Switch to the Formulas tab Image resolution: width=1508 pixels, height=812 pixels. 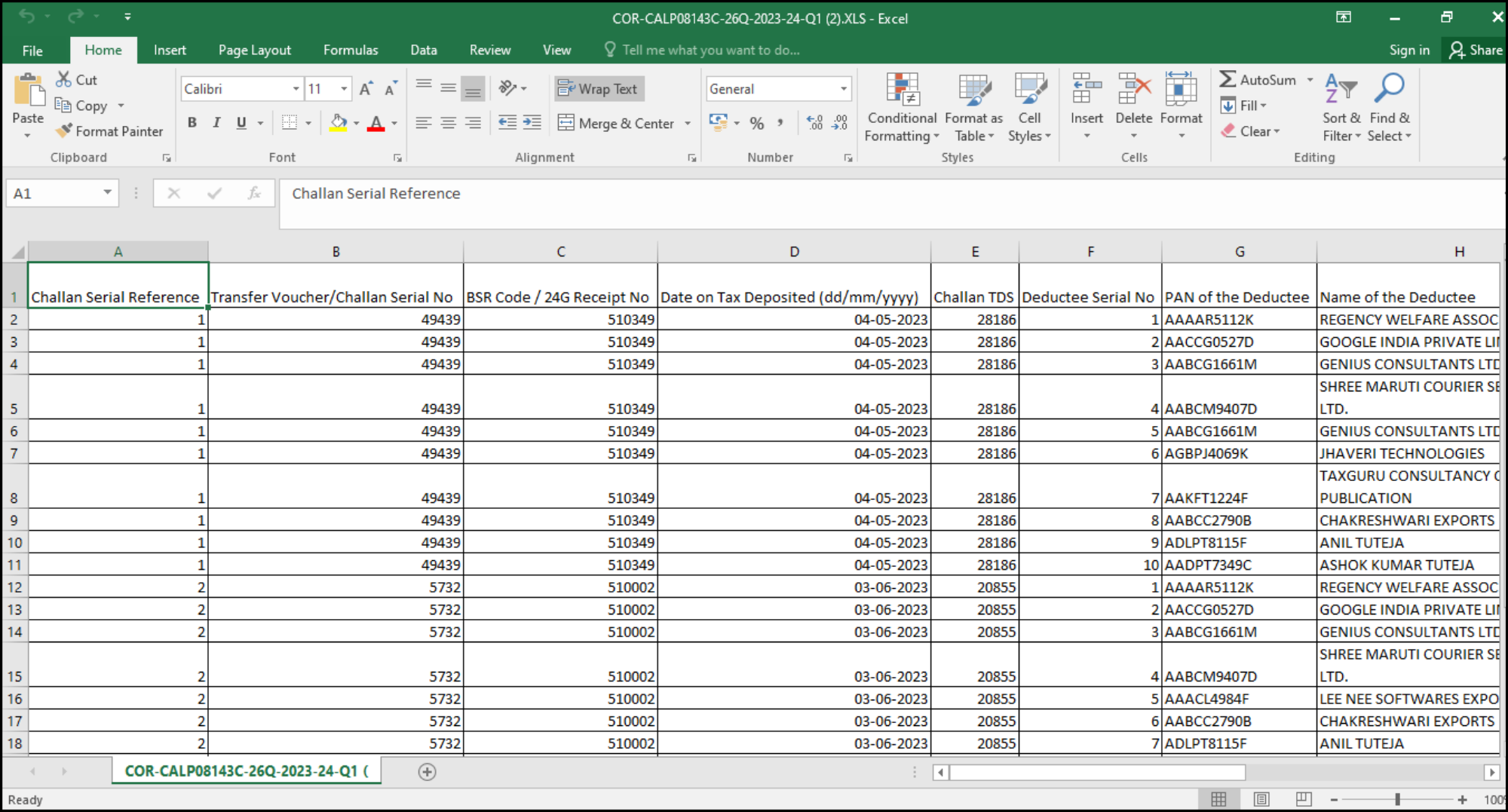click(x=351, y=50)
